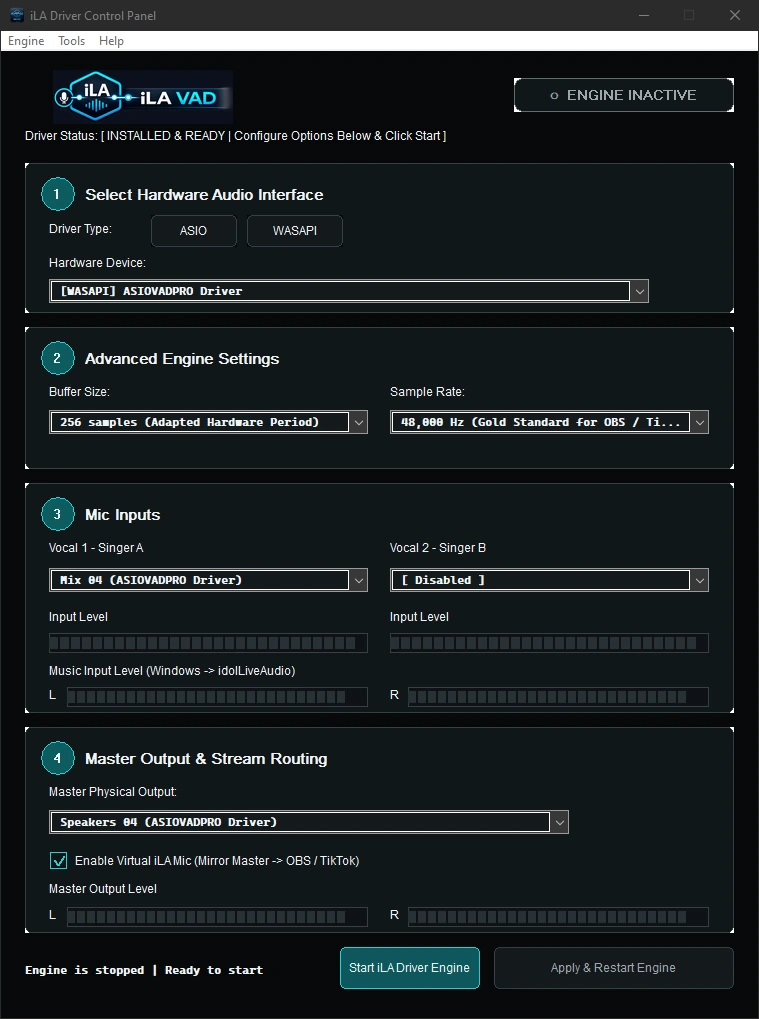Click the 'Vocal 1 - Singer A' label
Viewport: 759px width, 1019px height.
point(96,548)
